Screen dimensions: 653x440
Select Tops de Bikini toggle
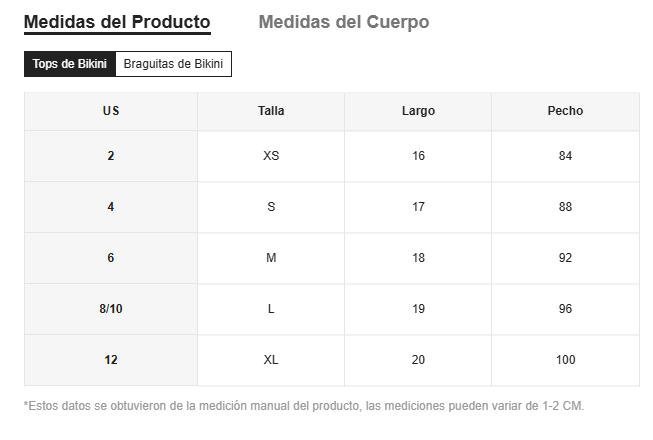coord(69,64)
